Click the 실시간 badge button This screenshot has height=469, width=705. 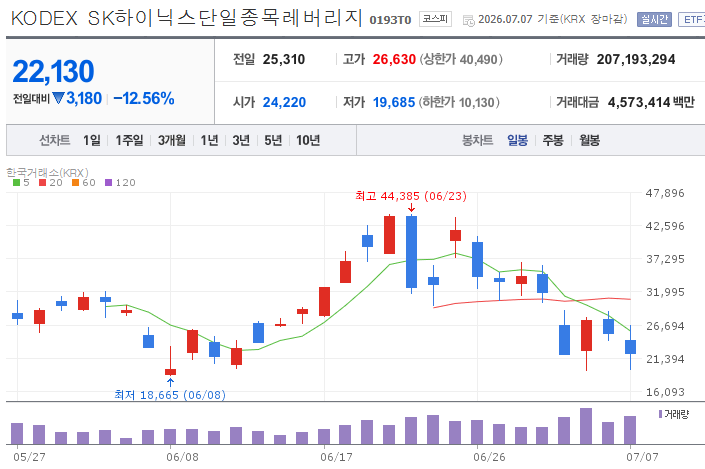[654, 19]
